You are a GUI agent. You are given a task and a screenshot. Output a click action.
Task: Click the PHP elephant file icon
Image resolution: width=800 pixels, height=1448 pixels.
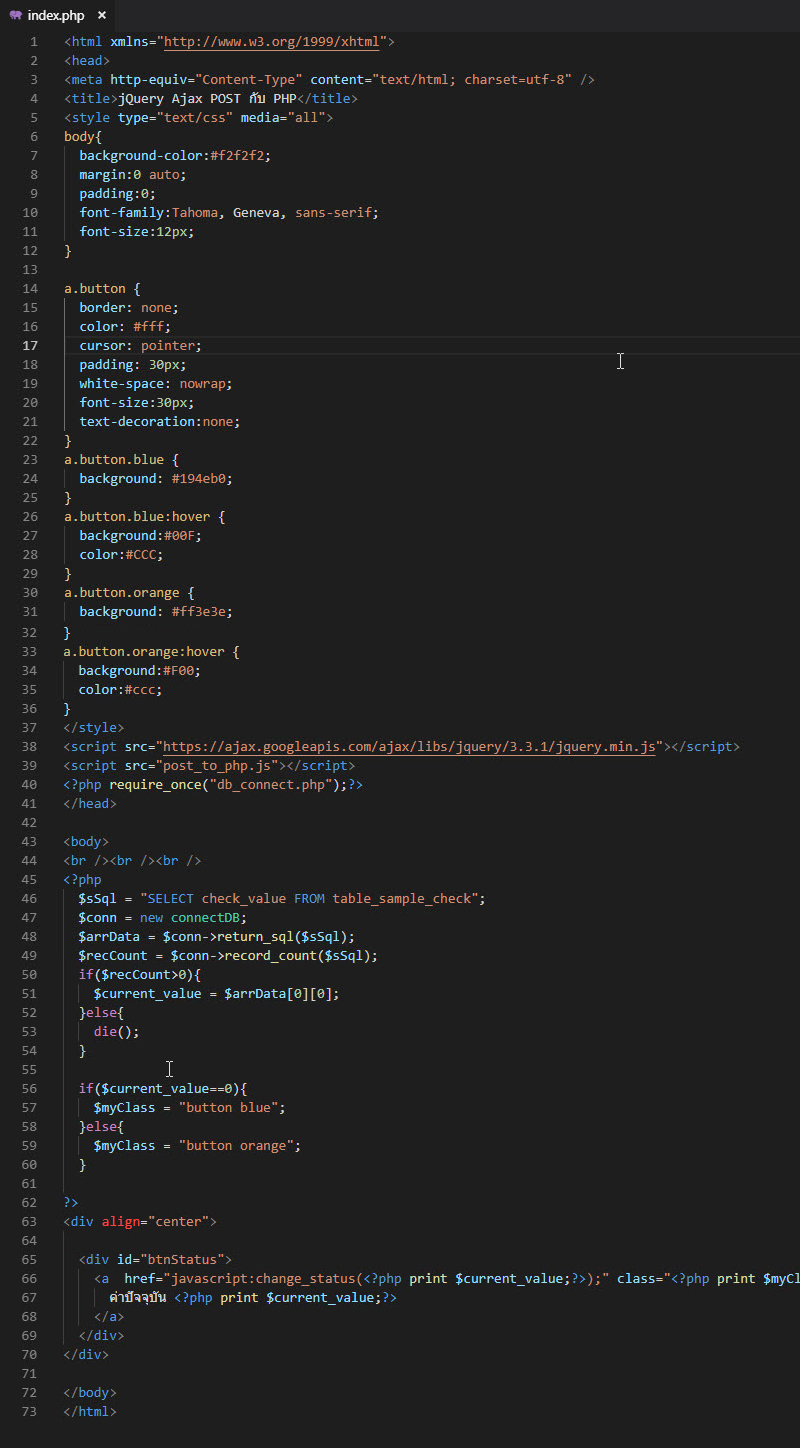tap(15, 15)
